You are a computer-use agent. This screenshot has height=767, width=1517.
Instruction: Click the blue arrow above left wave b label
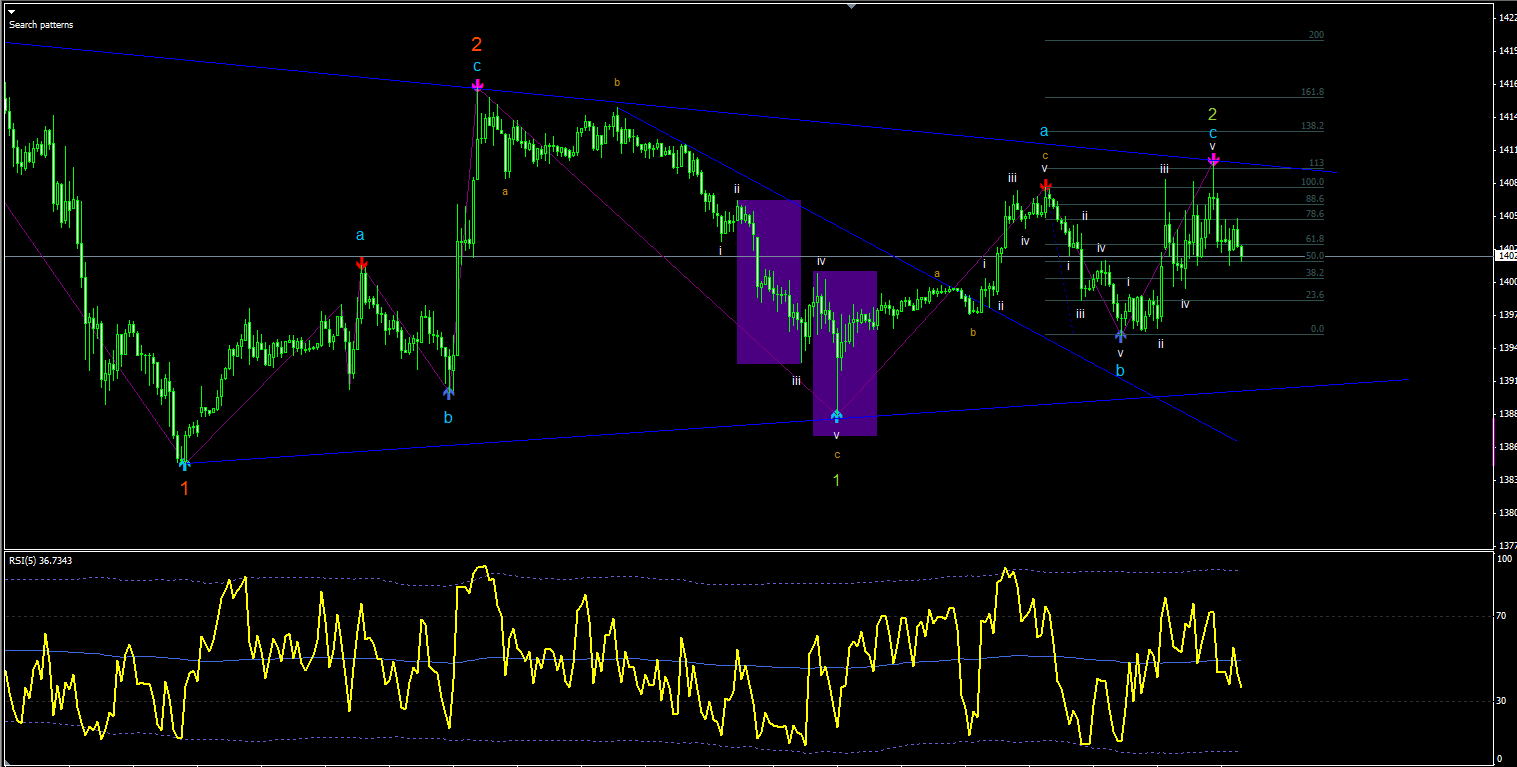click(448, 392)
